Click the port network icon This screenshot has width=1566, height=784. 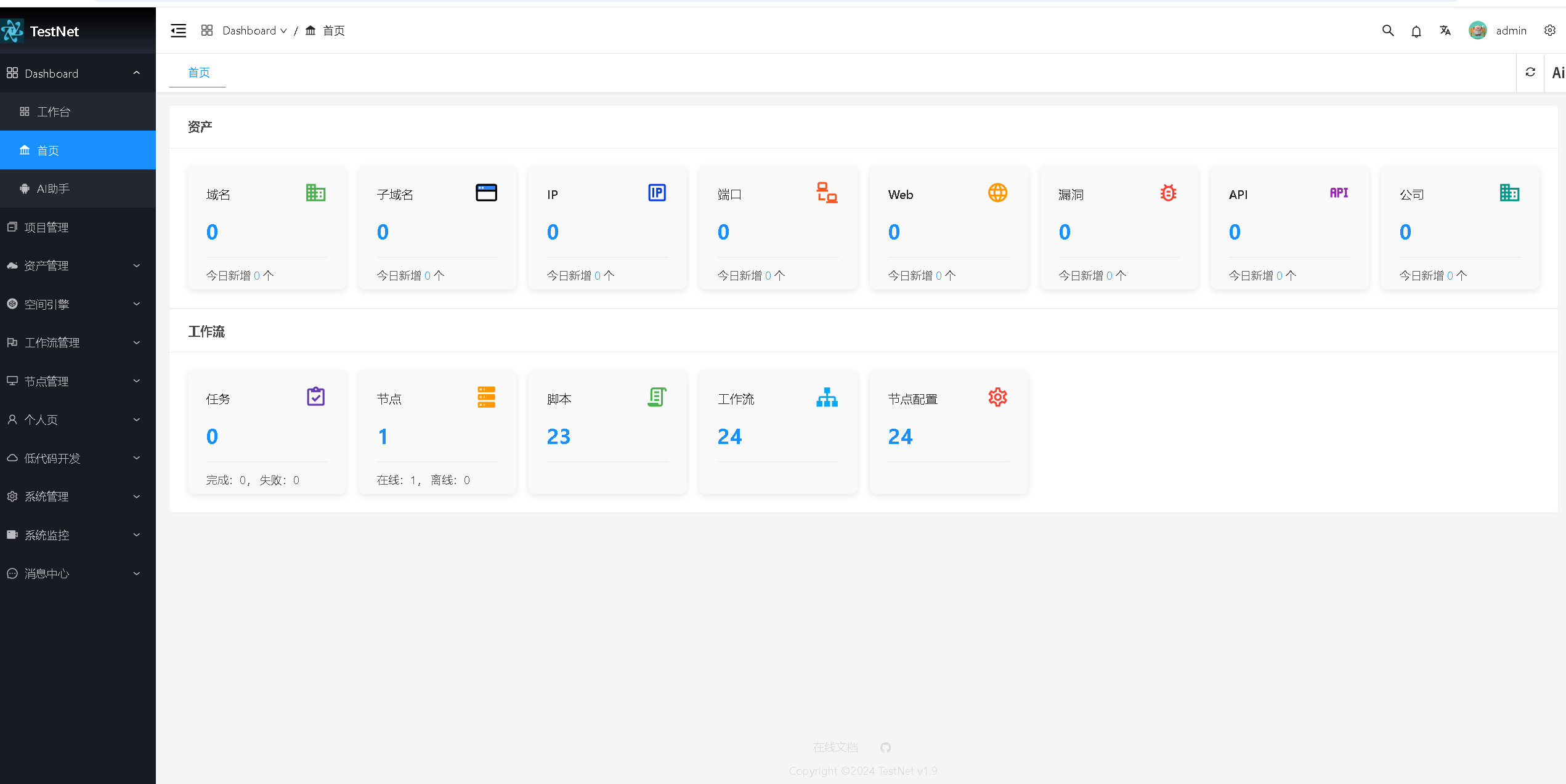point(827,193)
